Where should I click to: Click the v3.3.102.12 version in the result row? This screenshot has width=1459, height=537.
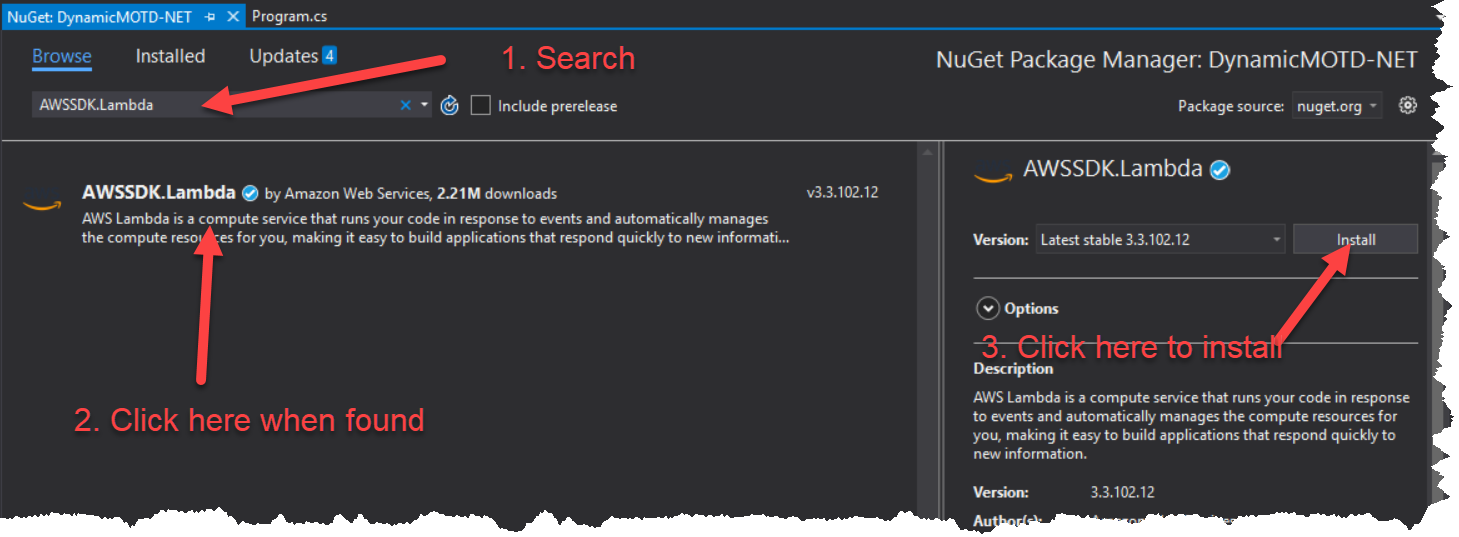(842, 192)
